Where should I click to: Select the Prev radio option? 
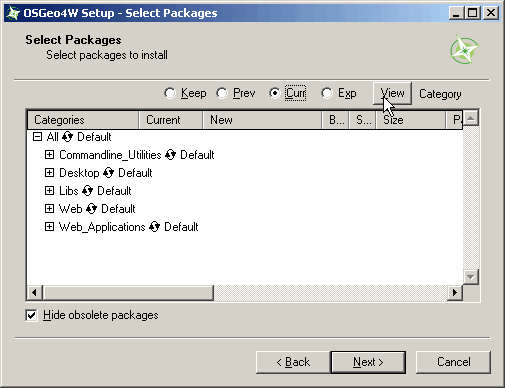[x=222, y=93]
